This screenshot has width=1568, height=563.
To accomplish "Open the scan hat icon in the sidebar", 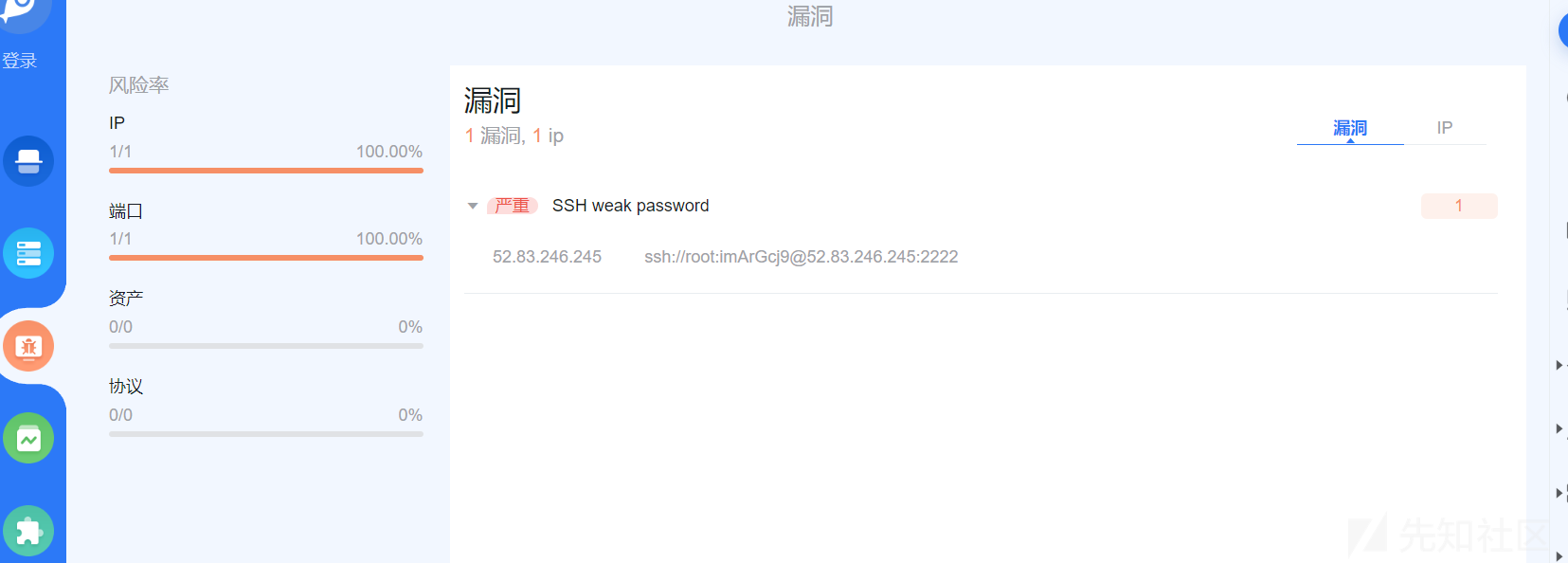I will pyautogui.click(x=28, y=161).
